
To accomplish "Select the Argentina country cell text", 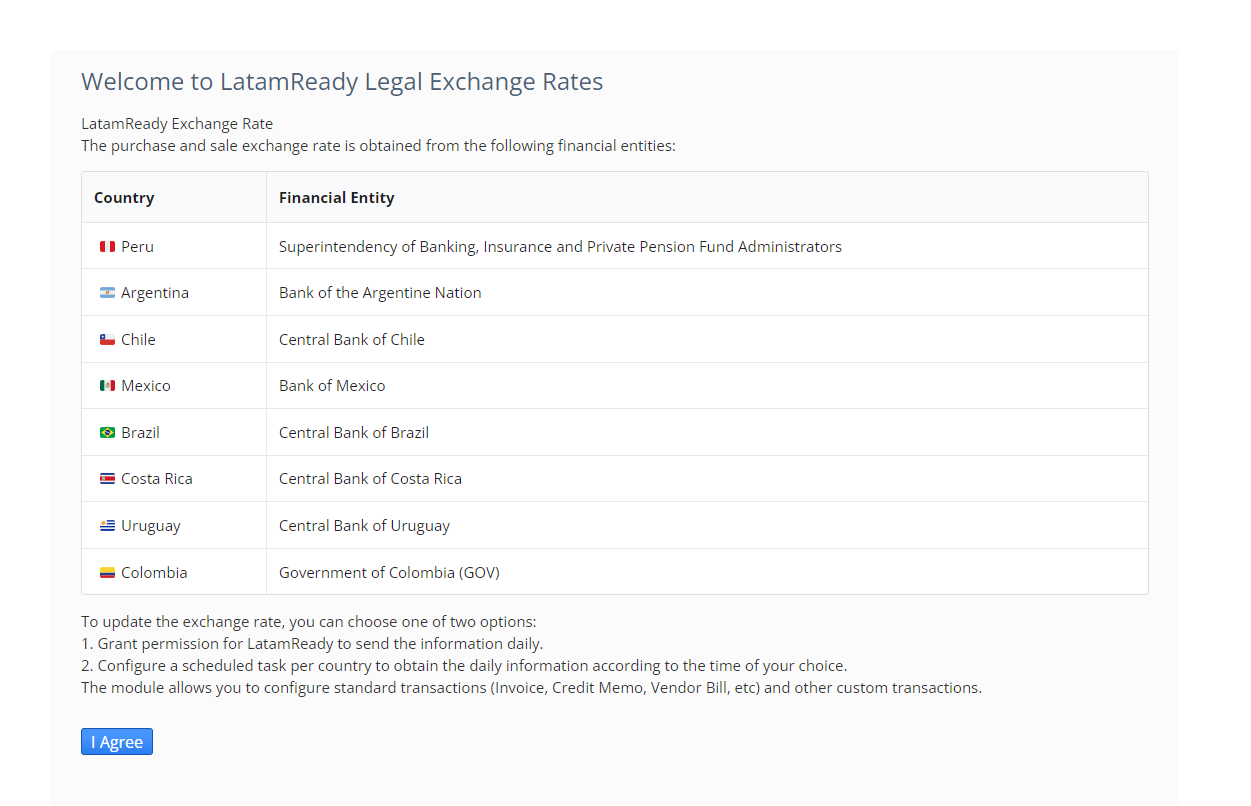I will tap(155, 293).
